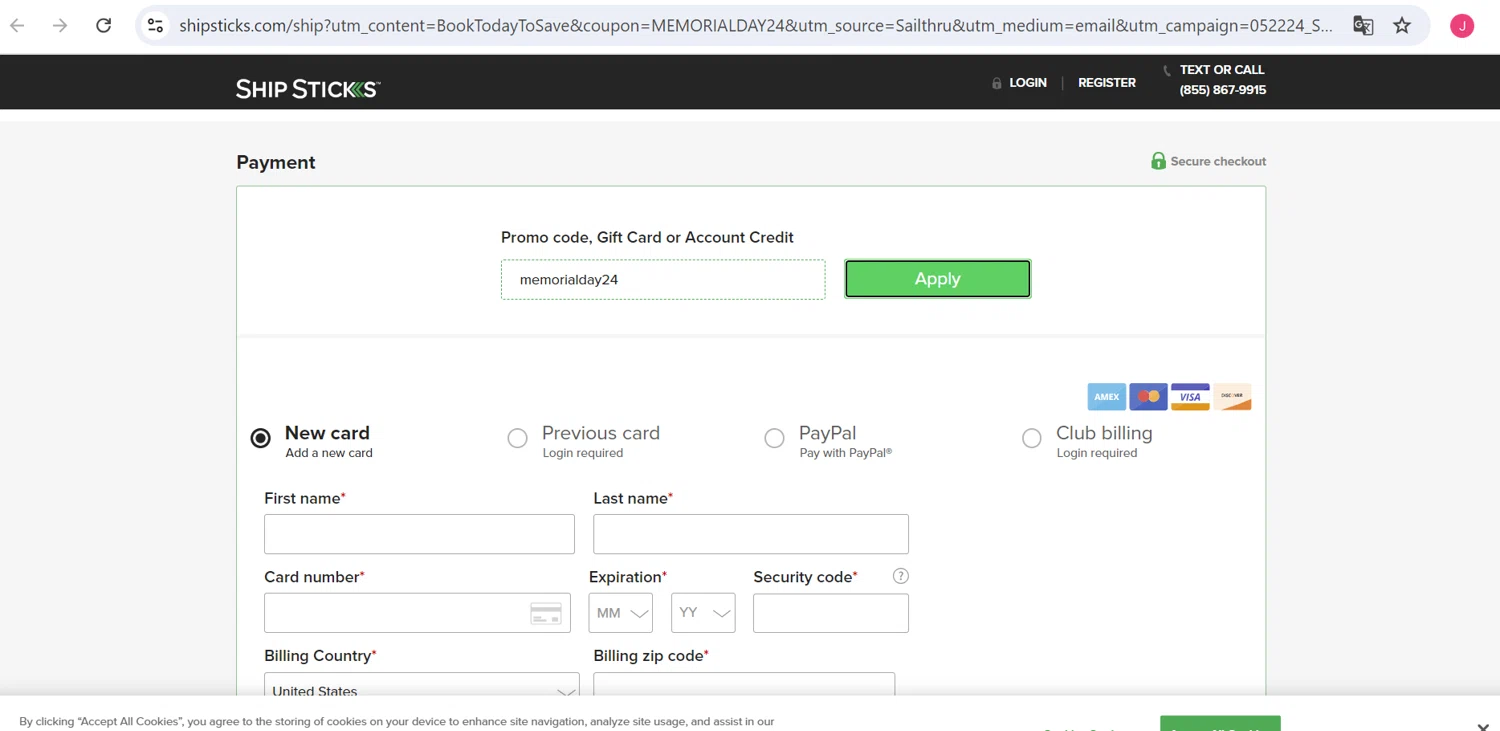Reload the page with the refresh icon
Screen dimensions: 1500x731
103,26
